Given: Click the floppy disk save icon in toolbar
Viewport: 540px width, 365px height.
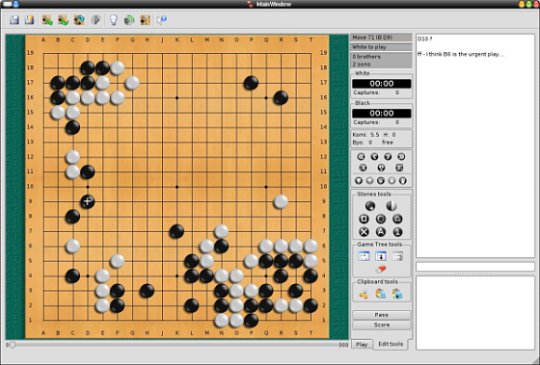Looking at the screenshot, I should 14,20.
